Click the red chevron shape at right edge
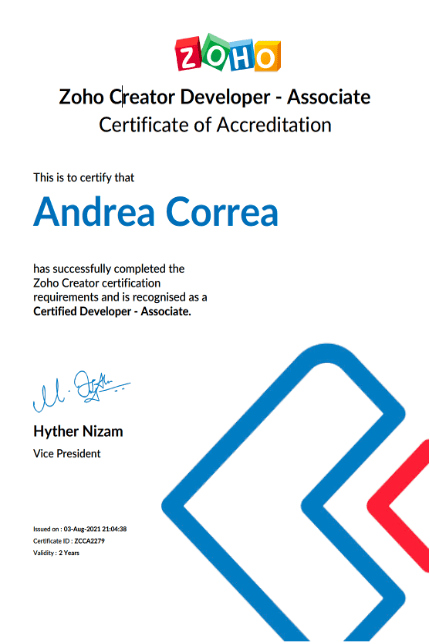Screen dimensions: 430x644 click(398, 506)
